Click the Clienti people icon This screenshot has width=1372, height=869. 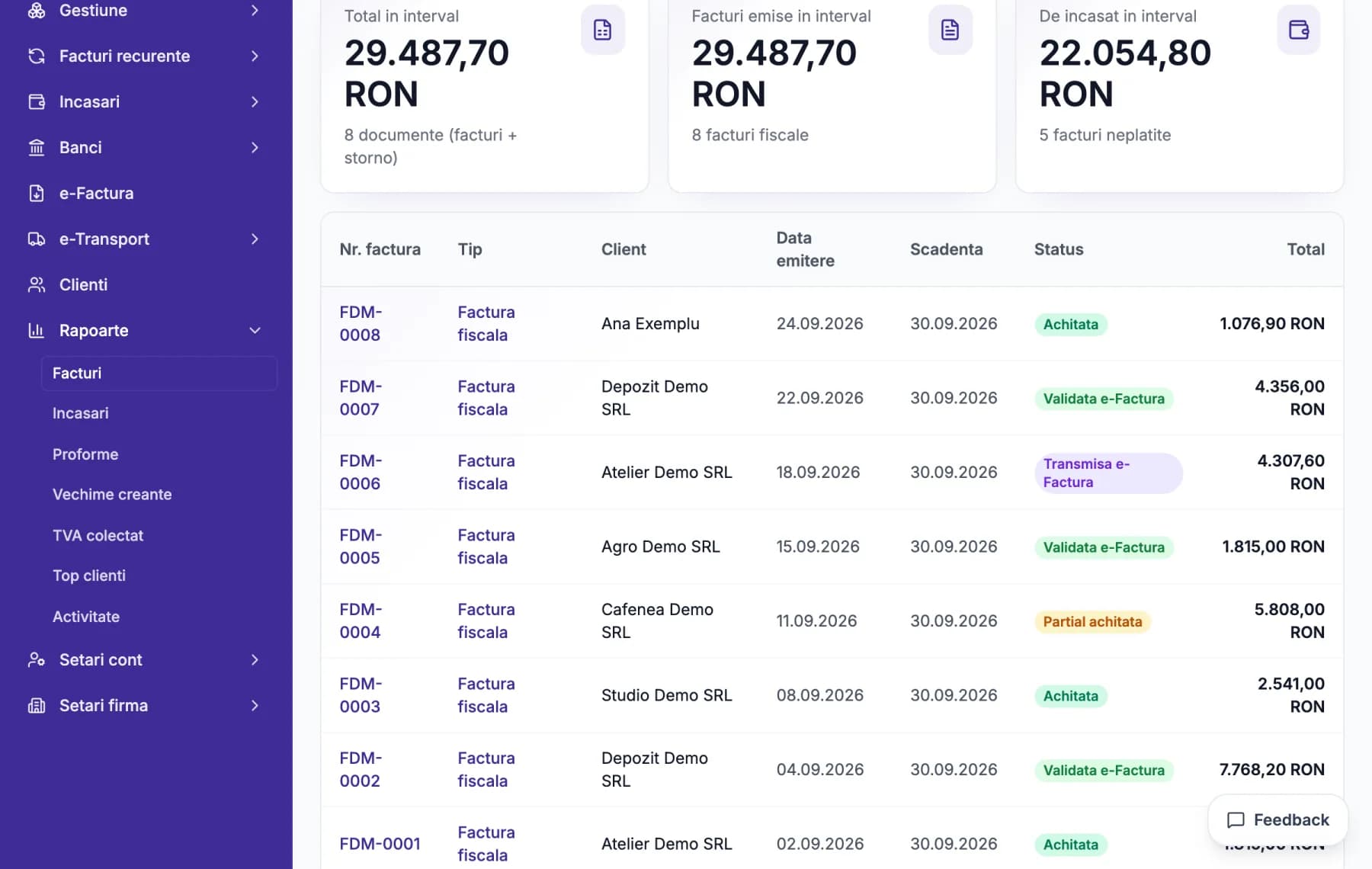36,284
